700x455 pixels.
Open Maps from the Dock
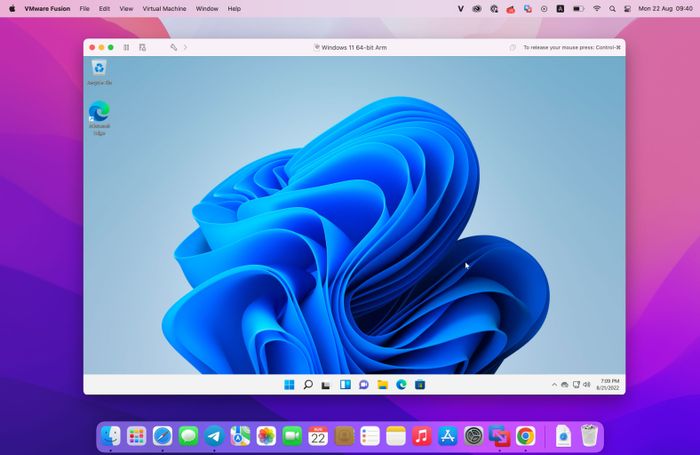(240, 435)
